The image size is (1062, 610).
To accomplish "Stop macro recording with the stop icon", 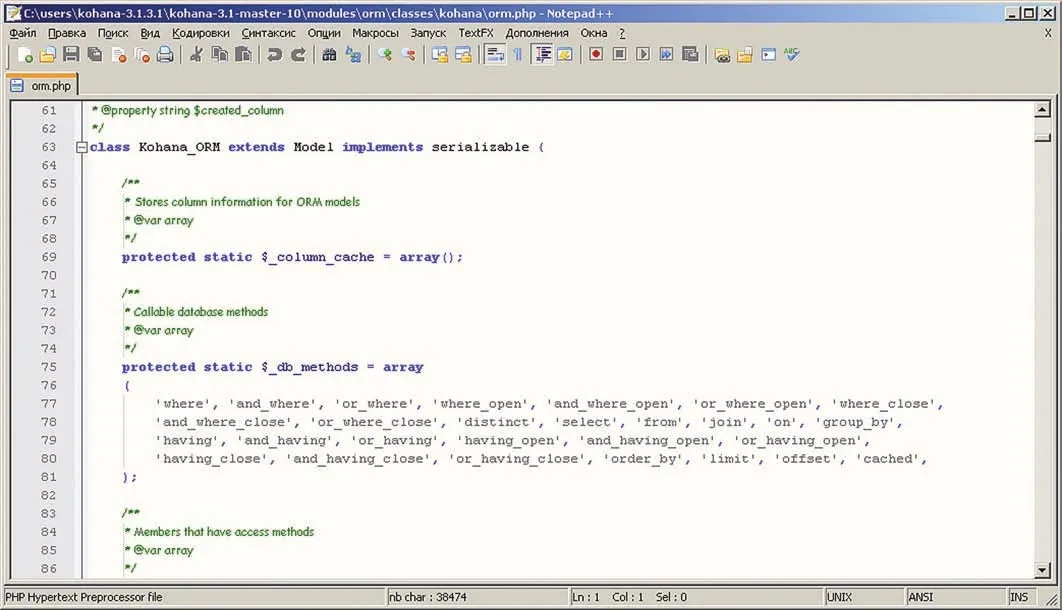I will pos(619,55).
